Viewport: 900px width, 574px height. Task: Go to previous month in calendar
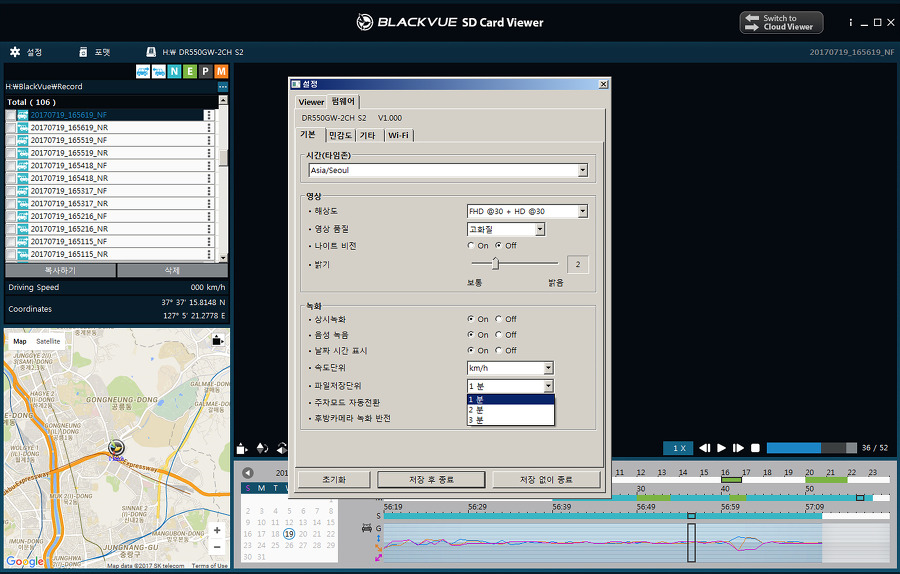pos(248,473)
